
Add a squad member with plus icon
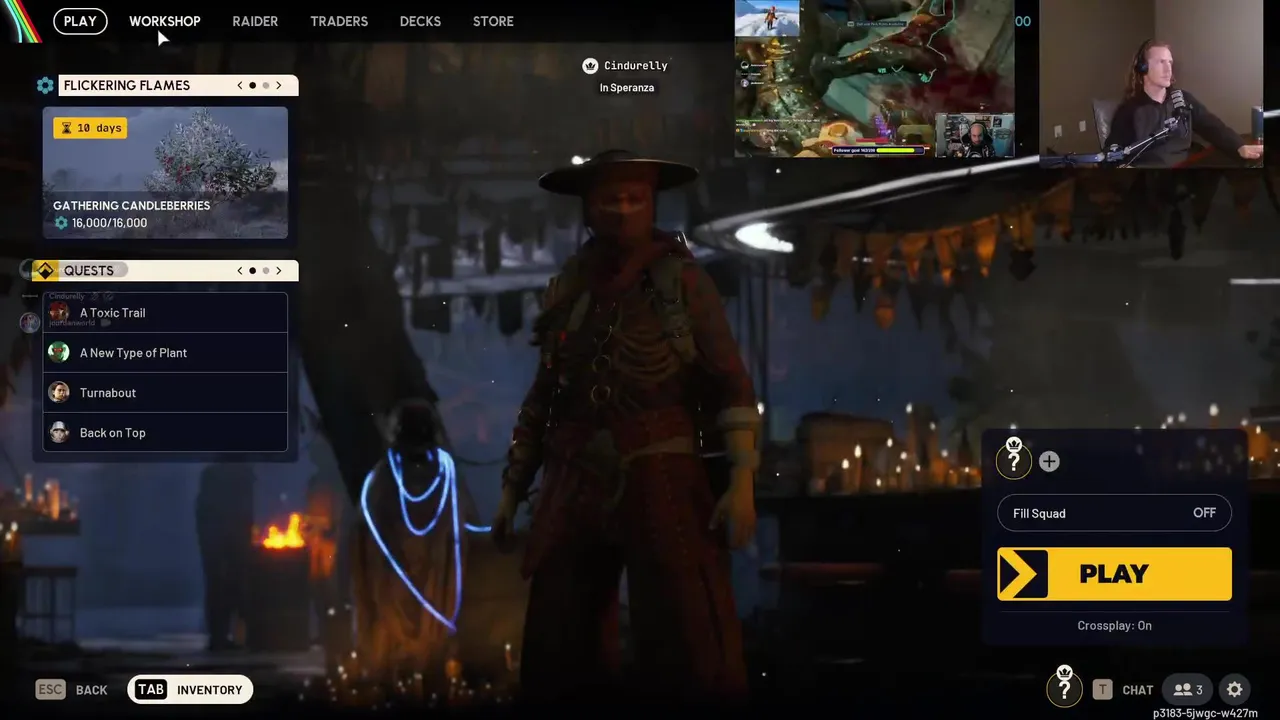click(x=1049, y=461)
